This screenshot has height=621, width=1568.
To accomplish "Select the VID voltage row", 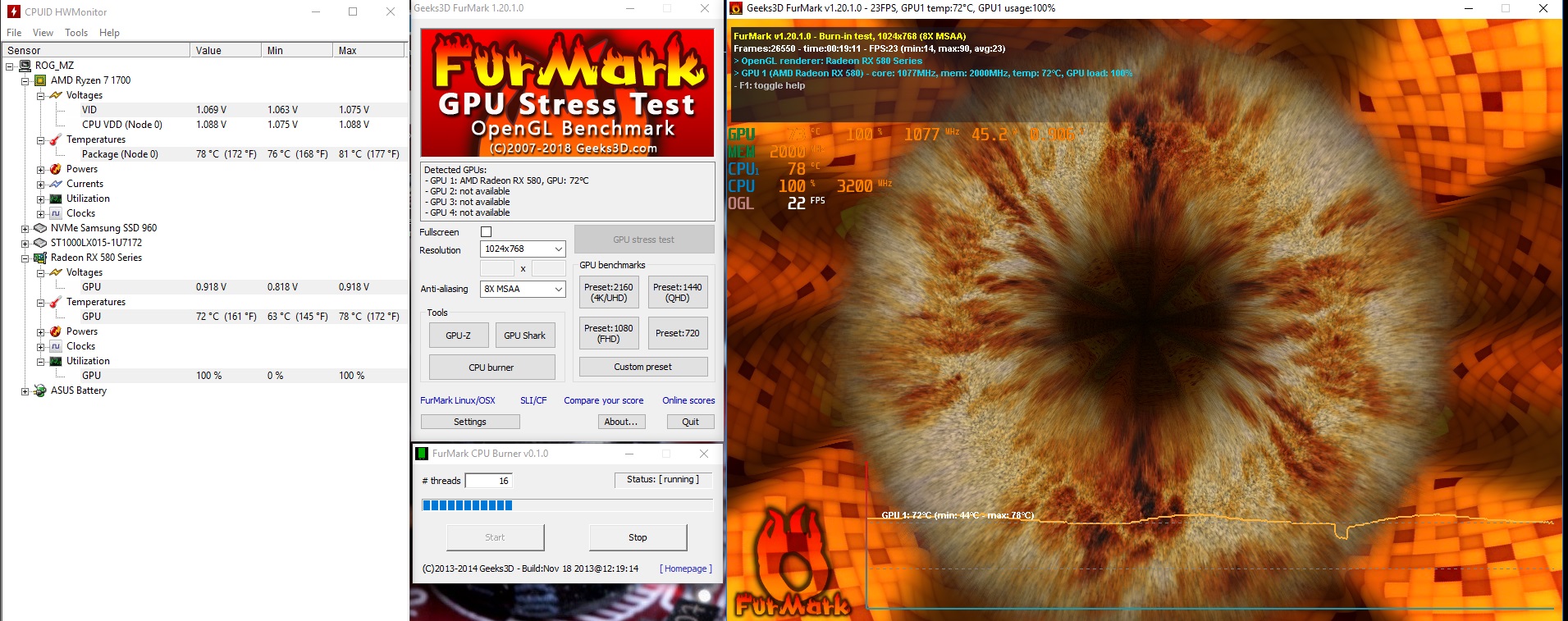I will point(204,110).
